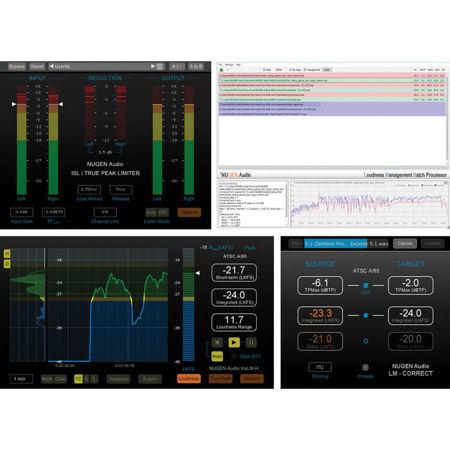This screenshot has width=450, height=450.
Task: Click Correct button in LM-Correct
Action: (x=432, y=244)
